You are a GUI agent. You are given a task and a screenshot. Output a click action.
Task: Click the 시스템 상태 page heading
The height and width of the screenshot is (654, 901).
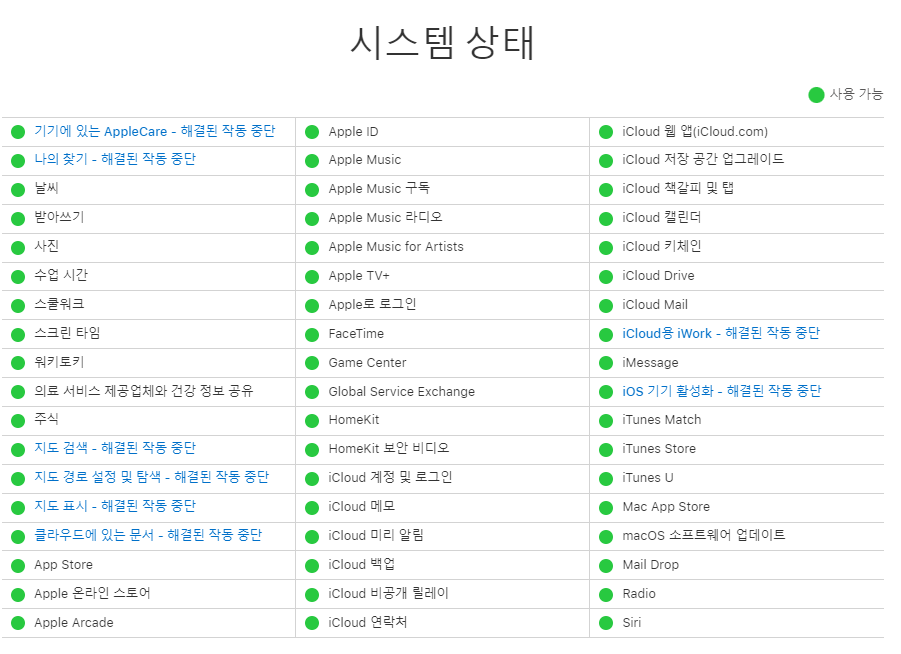click(x=442, y=43)
